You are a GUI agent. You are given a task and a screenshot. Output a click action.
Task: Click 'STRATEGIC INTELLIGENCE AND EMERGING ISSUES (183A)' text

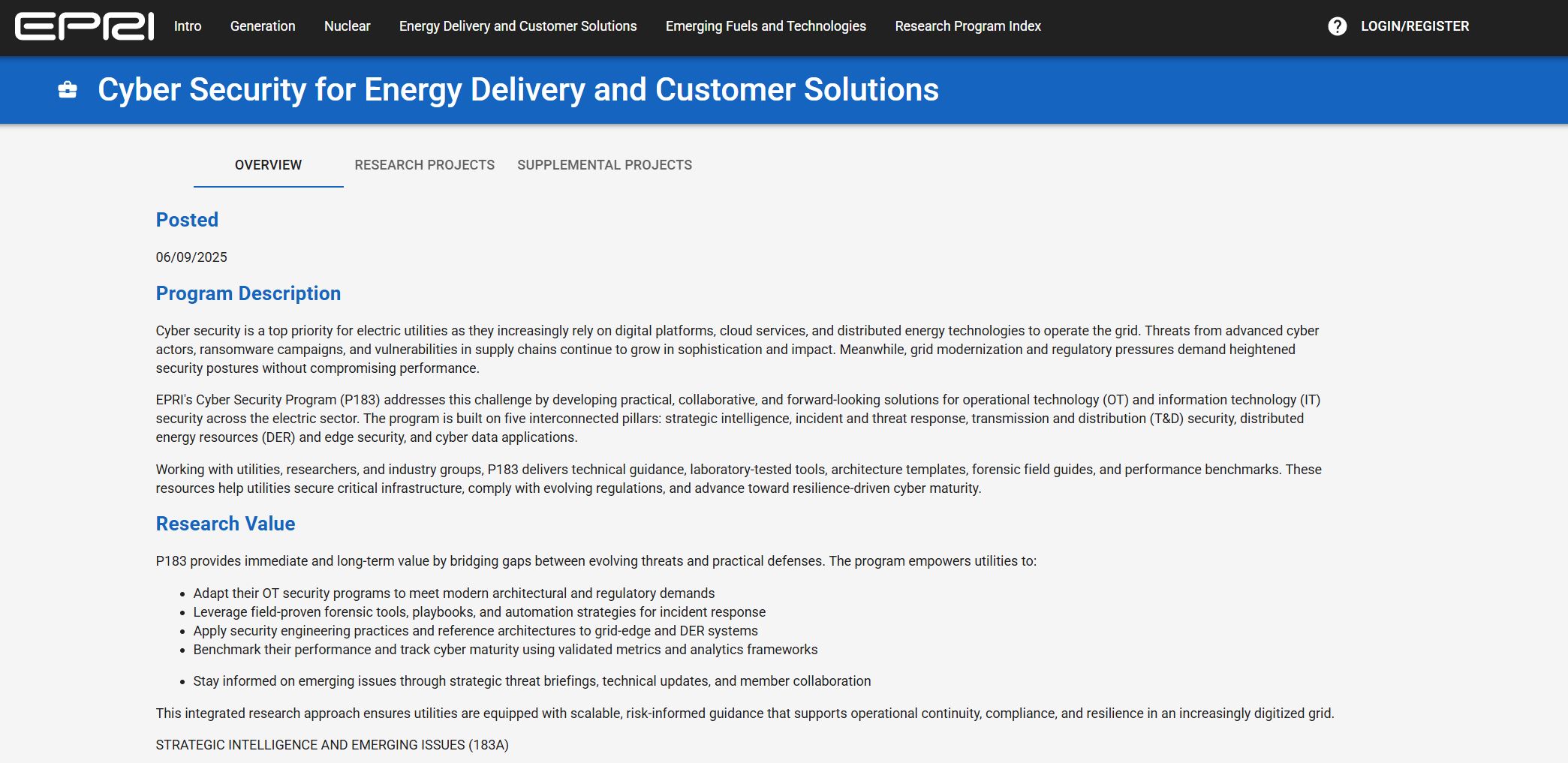pos(332,745)
